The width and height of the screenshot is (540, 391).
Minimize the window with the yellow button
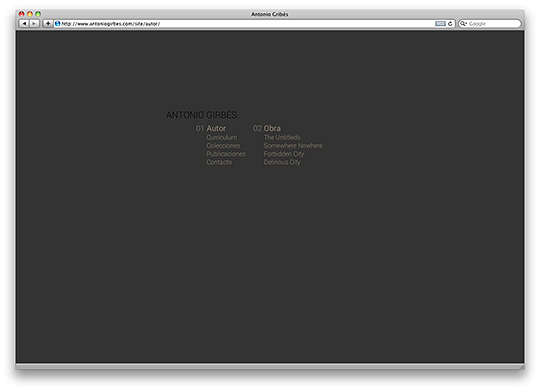click(30, 14)
